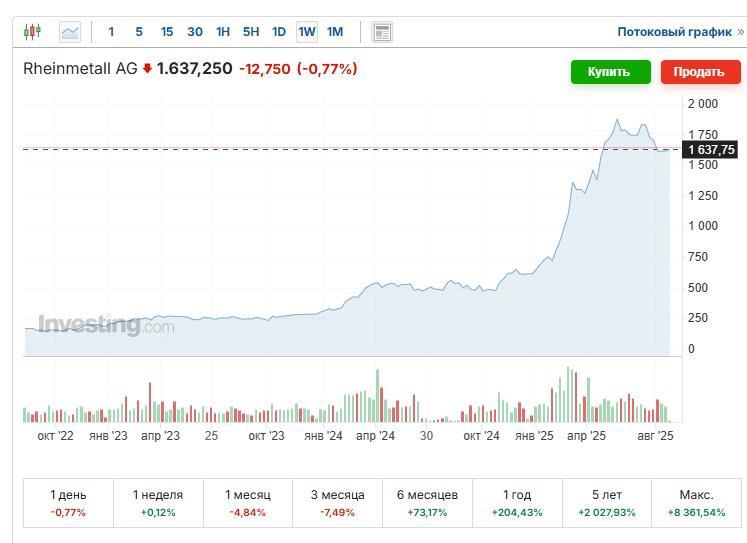Click the 1 637,75 current price label
This screenshot has height=543, width=747.
coord(711,150)
